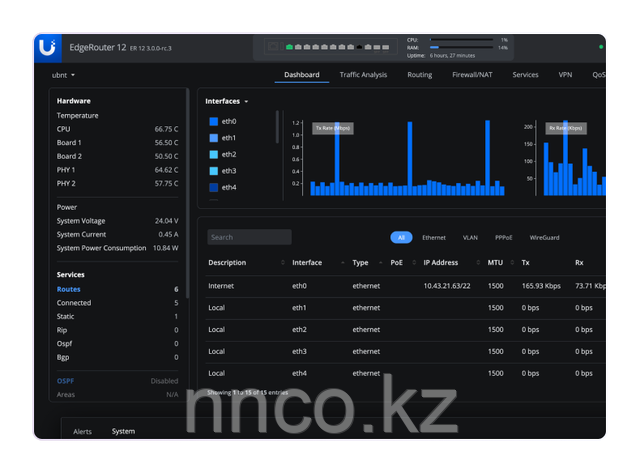
Task: Click the interfaces legend scrollbar
Action: pyautogui.click(x=277, y=127)
